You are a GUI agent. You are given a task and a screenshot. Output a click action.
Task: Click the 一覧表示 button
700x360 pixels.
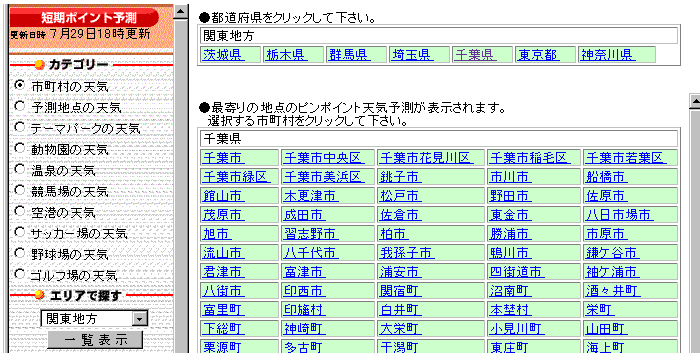point(95,340)
